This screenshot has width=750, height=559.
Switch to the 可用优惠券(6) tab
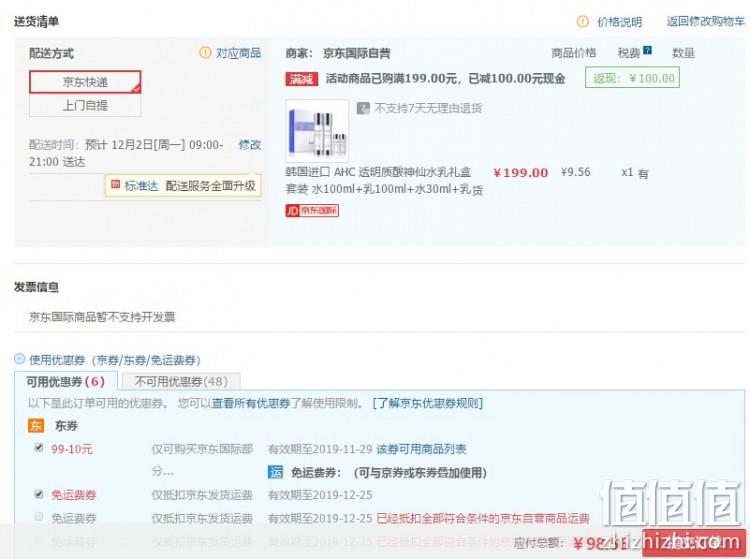coord(66,381)
